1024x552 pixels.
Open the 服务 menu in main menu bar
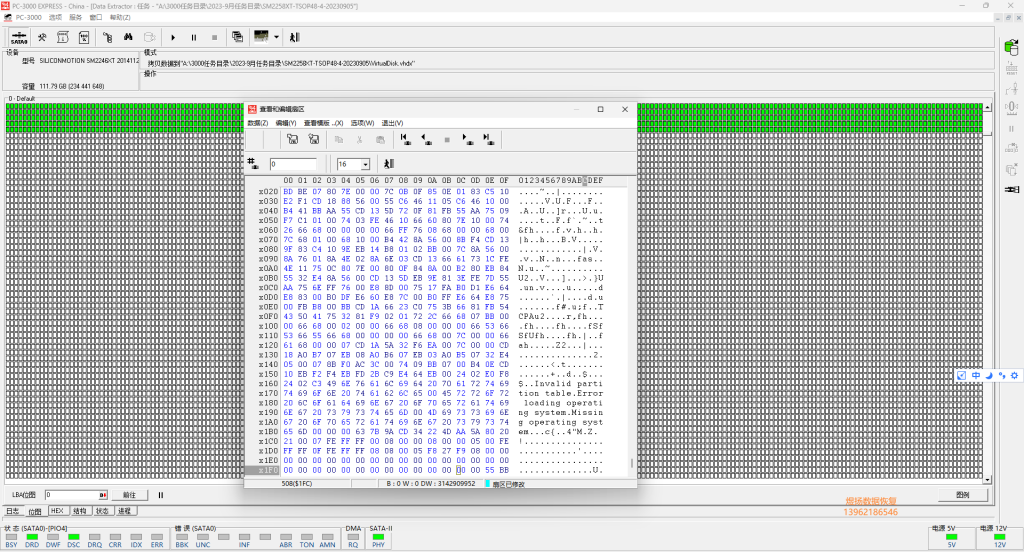(x=76, y=18)
